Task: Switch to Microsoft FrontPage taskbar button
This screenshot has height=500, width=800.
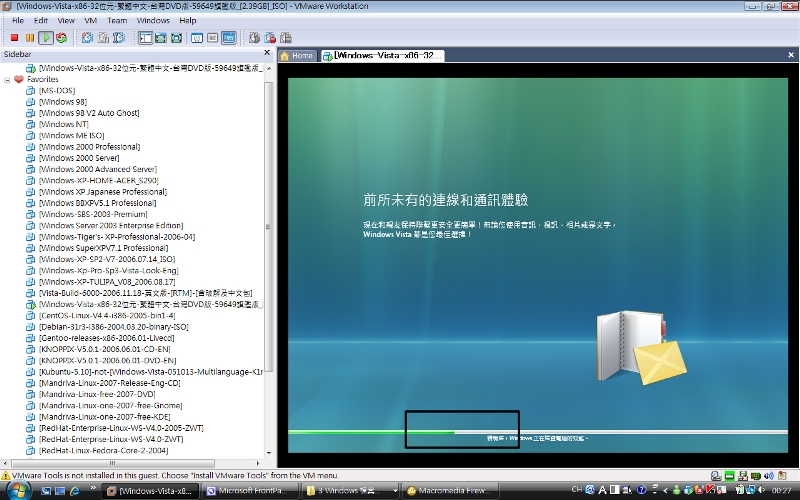Action: [249, 491]
